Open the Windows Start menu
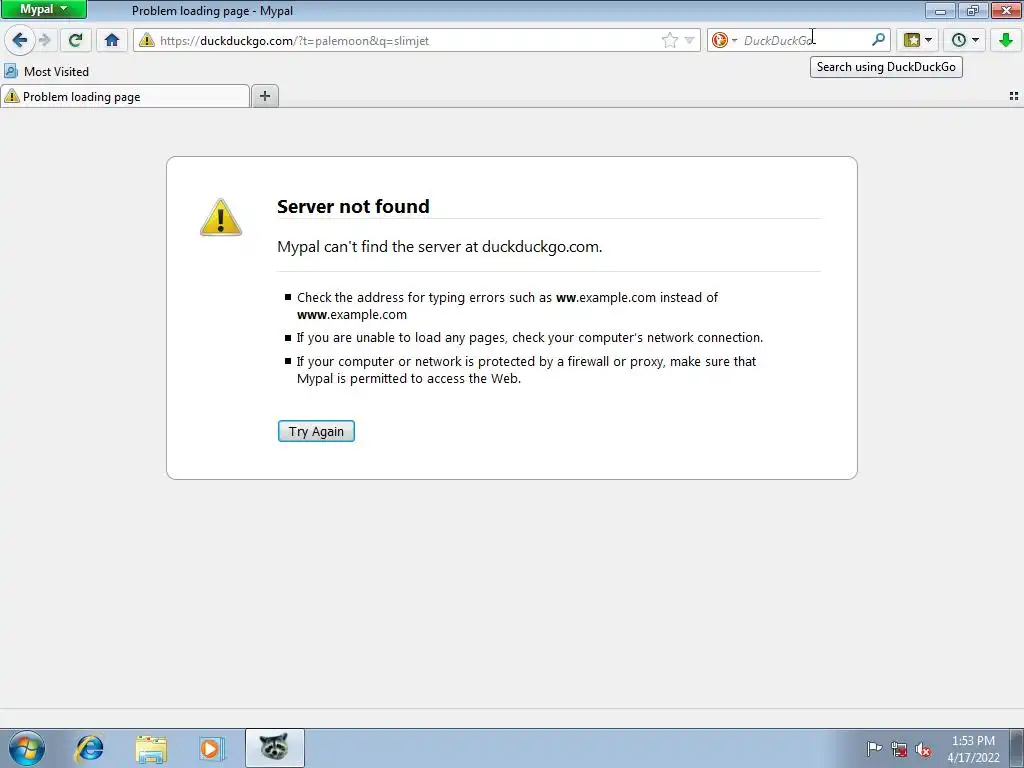The image size is (1024, 768). [x=27, y=748]
